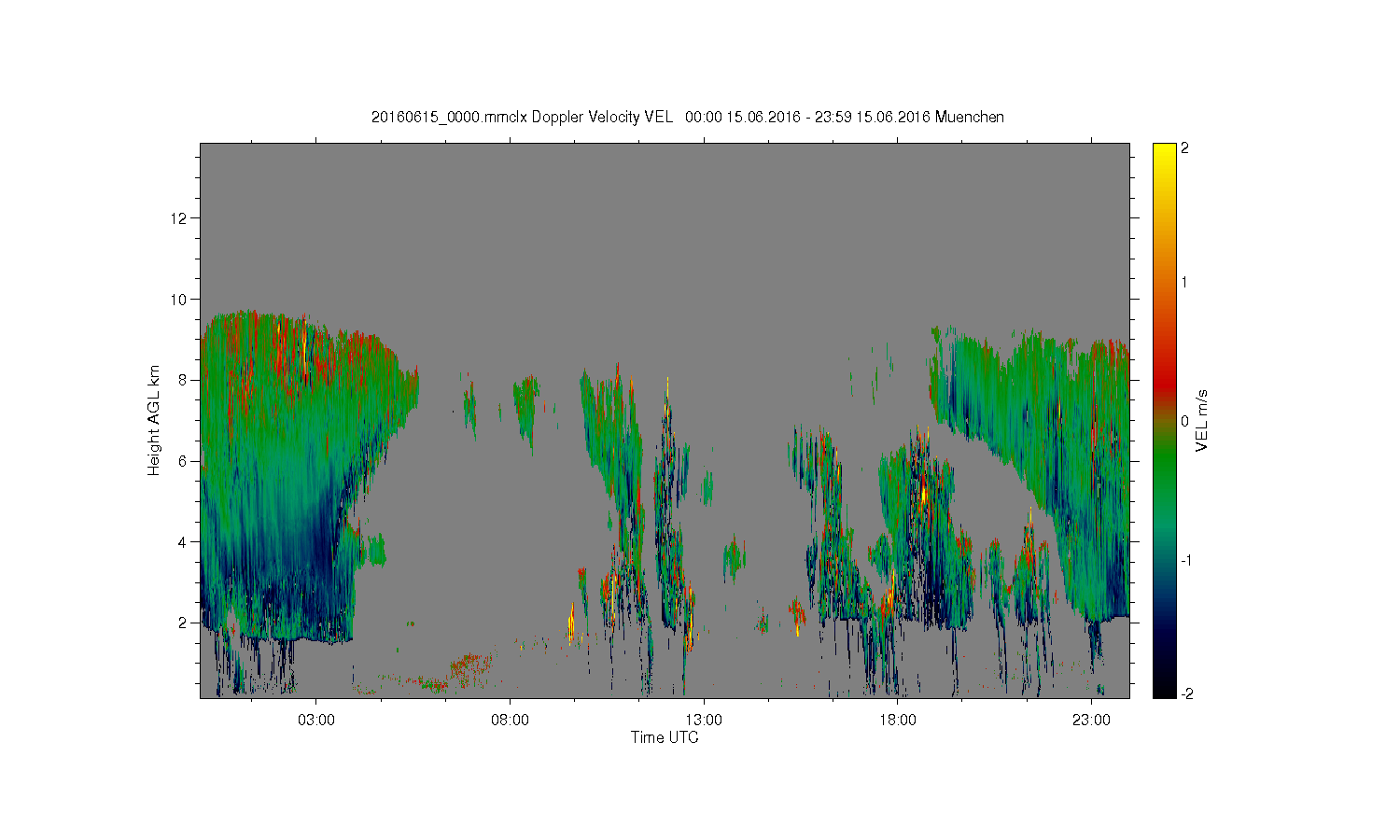Click the height tick label 6
The height and width of the screenshot is (840, 1400).
[x=184, y=461]
